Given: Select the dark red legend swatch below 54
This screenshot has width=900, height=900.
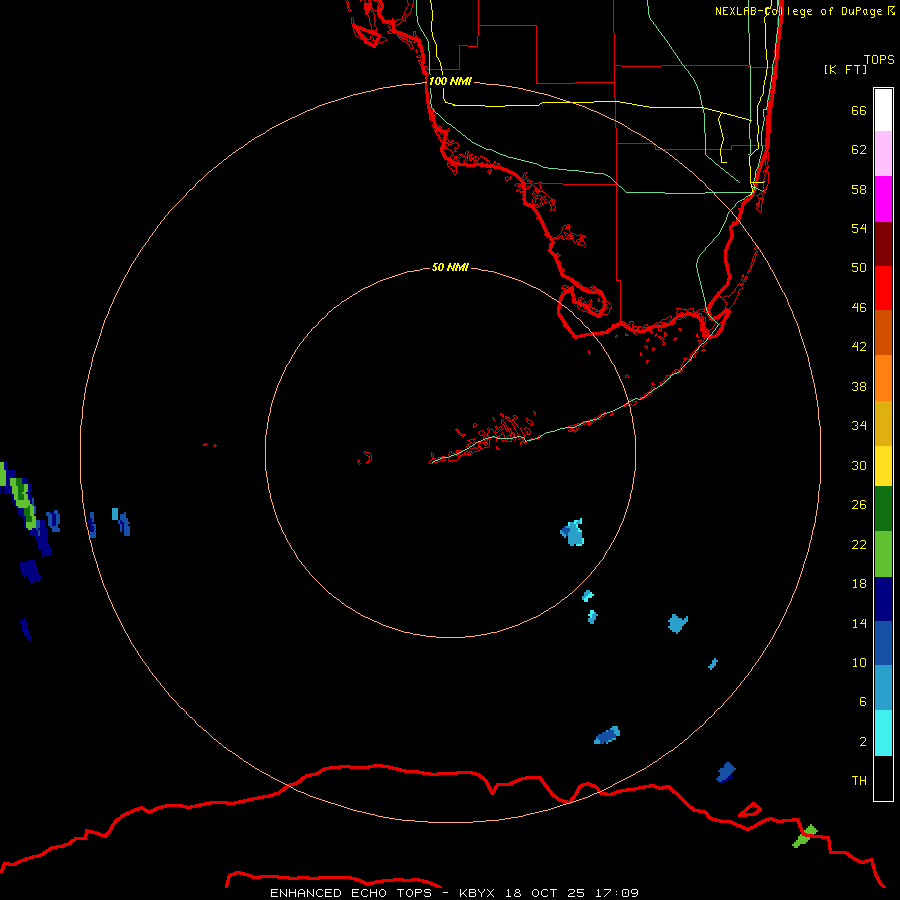Looking at the screenshot, I should tap(883, 244).
